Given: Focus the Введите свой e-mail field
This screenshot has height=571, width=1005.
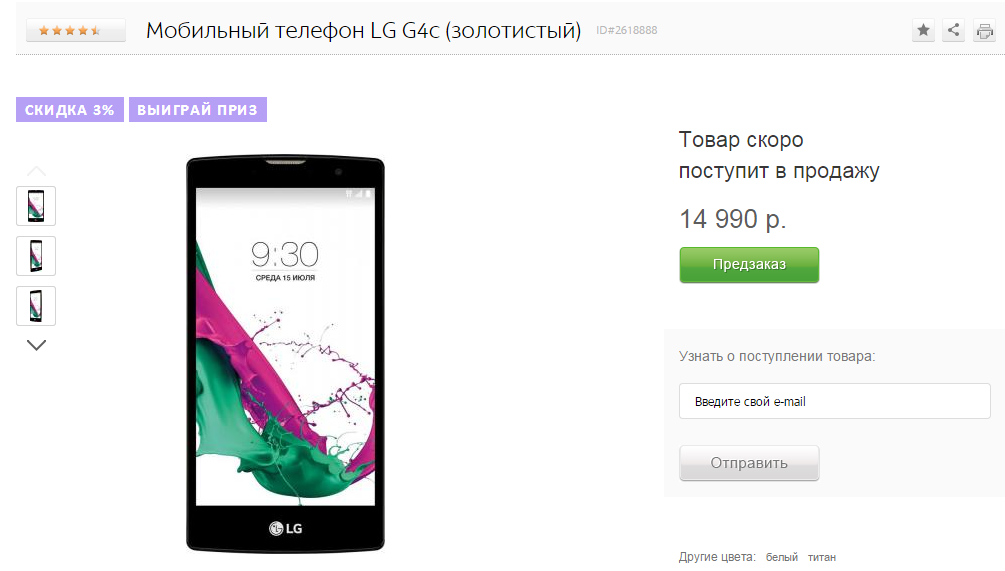Looking at the screenshot, I should [835, 401].
